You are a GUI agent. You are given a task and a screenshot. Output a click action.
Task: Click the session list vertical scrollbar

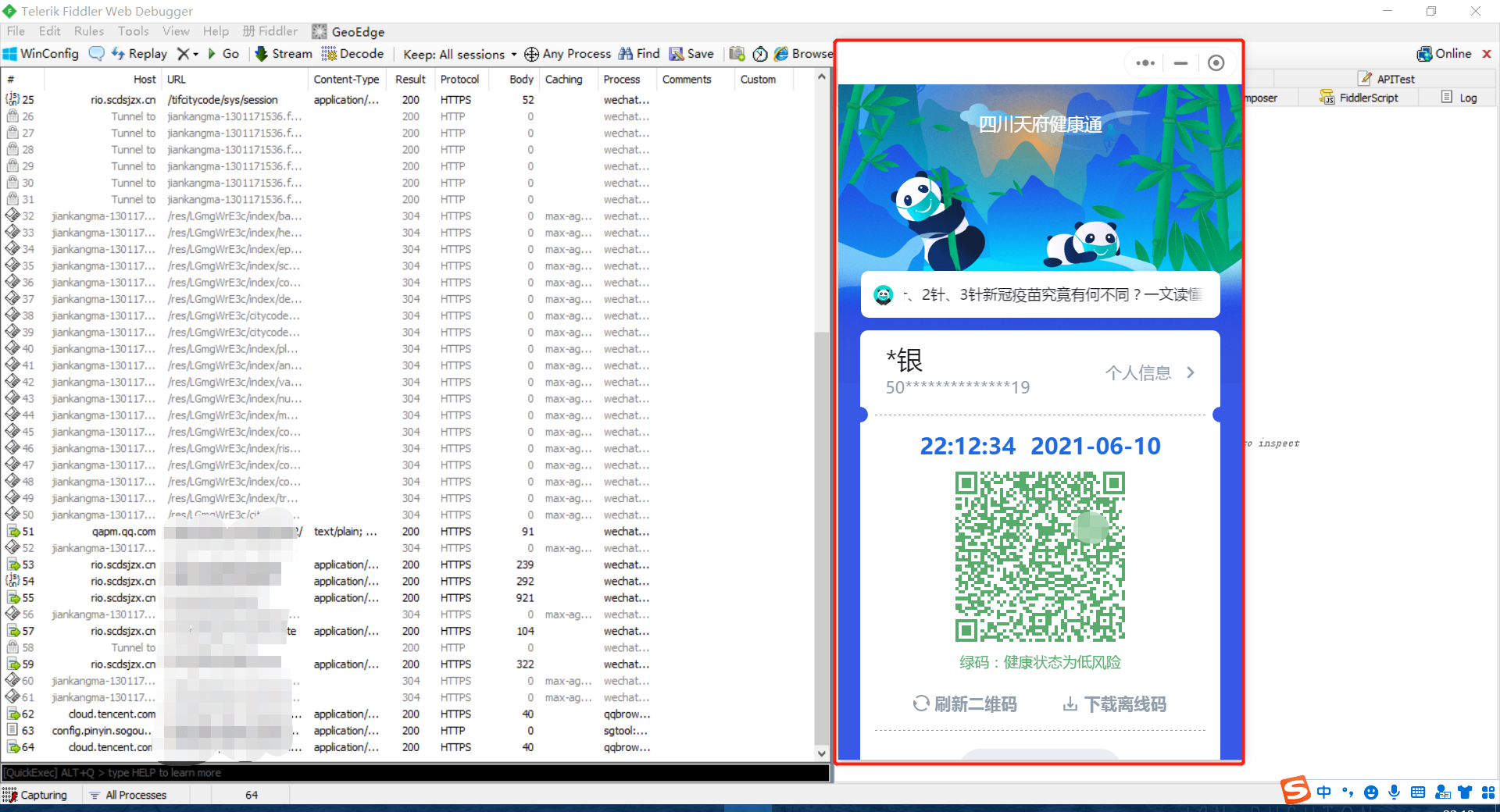tap(821, 468)
